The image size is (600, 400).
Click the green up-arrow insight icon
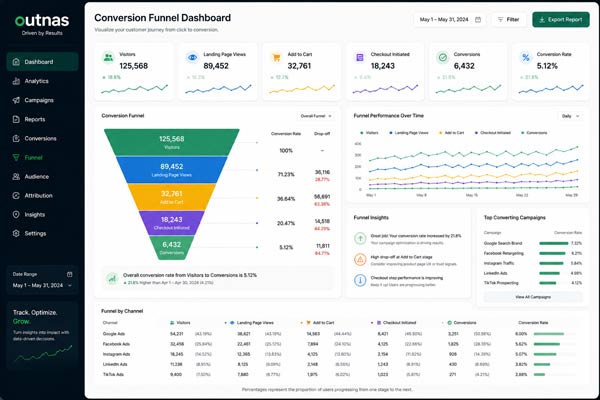(x=360, y=238)
